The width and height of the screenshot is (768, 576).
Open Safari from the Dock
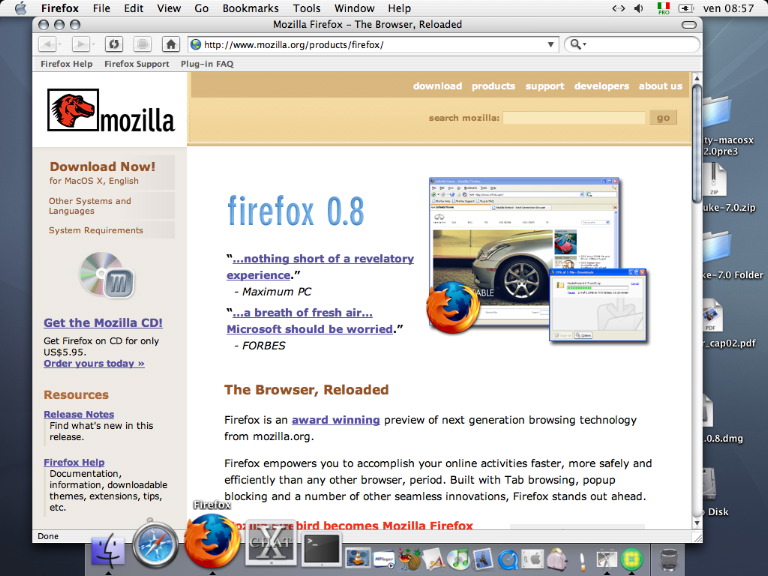pyautogui.click(x=154, y=545)
